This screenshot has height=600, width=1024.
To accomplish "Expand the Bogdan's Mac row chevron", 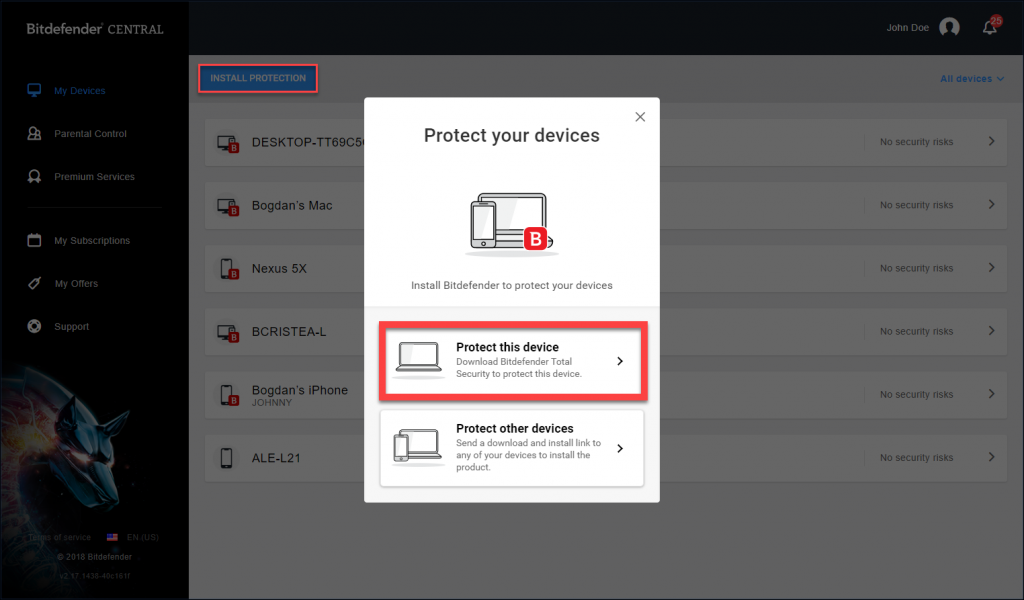I will (991, 204).
